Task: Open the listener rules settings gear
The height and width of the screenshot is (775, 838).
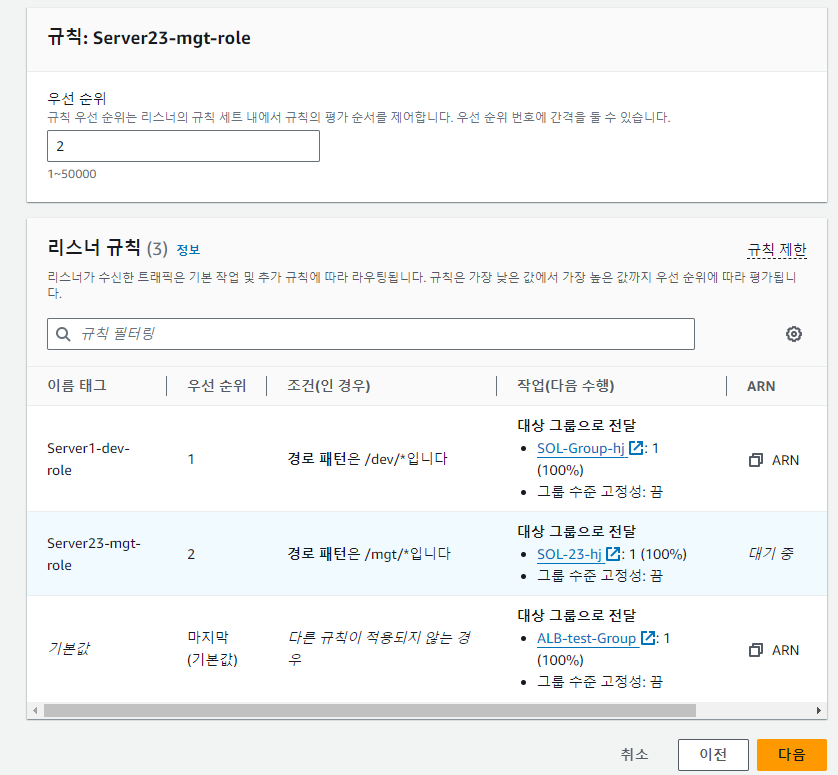Action: coord(794,334)
